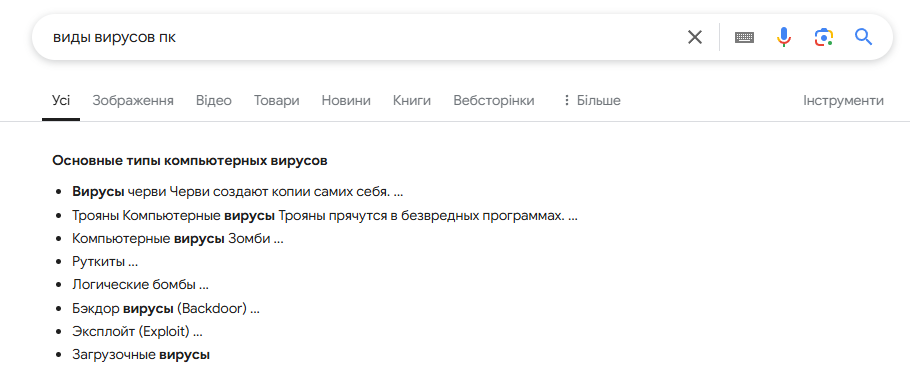910x370 pixels.
Task: Show the 'Новини' tab results
Action: 346,101
